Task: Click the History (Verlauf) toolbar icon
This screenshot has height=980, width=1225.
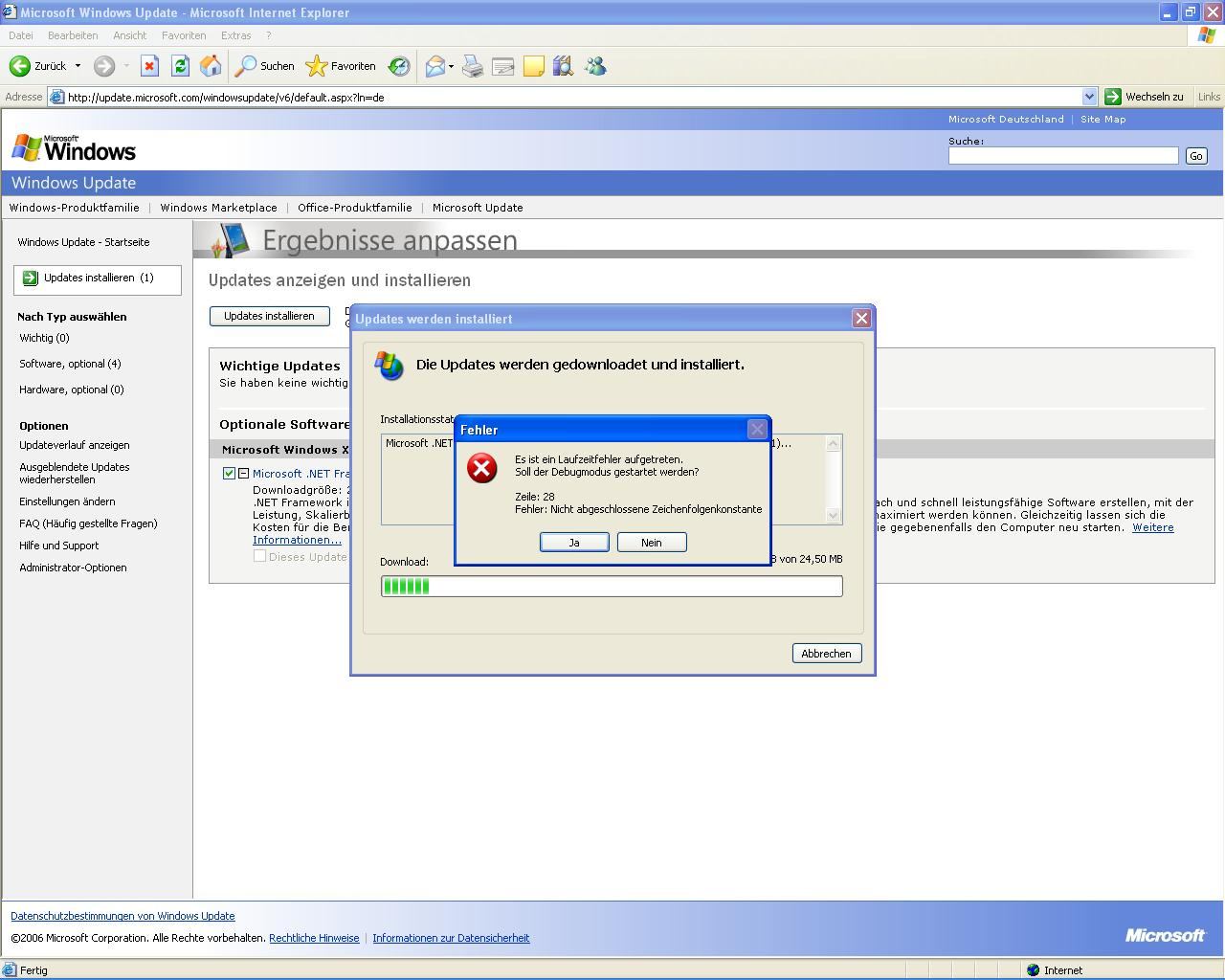Action: (x=399, y=66)
